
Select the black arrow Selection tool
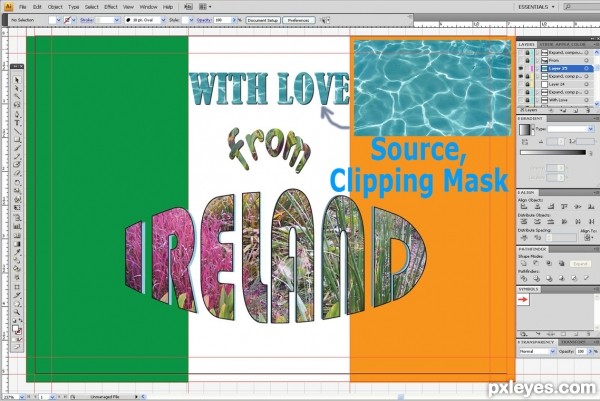(16, 80)
